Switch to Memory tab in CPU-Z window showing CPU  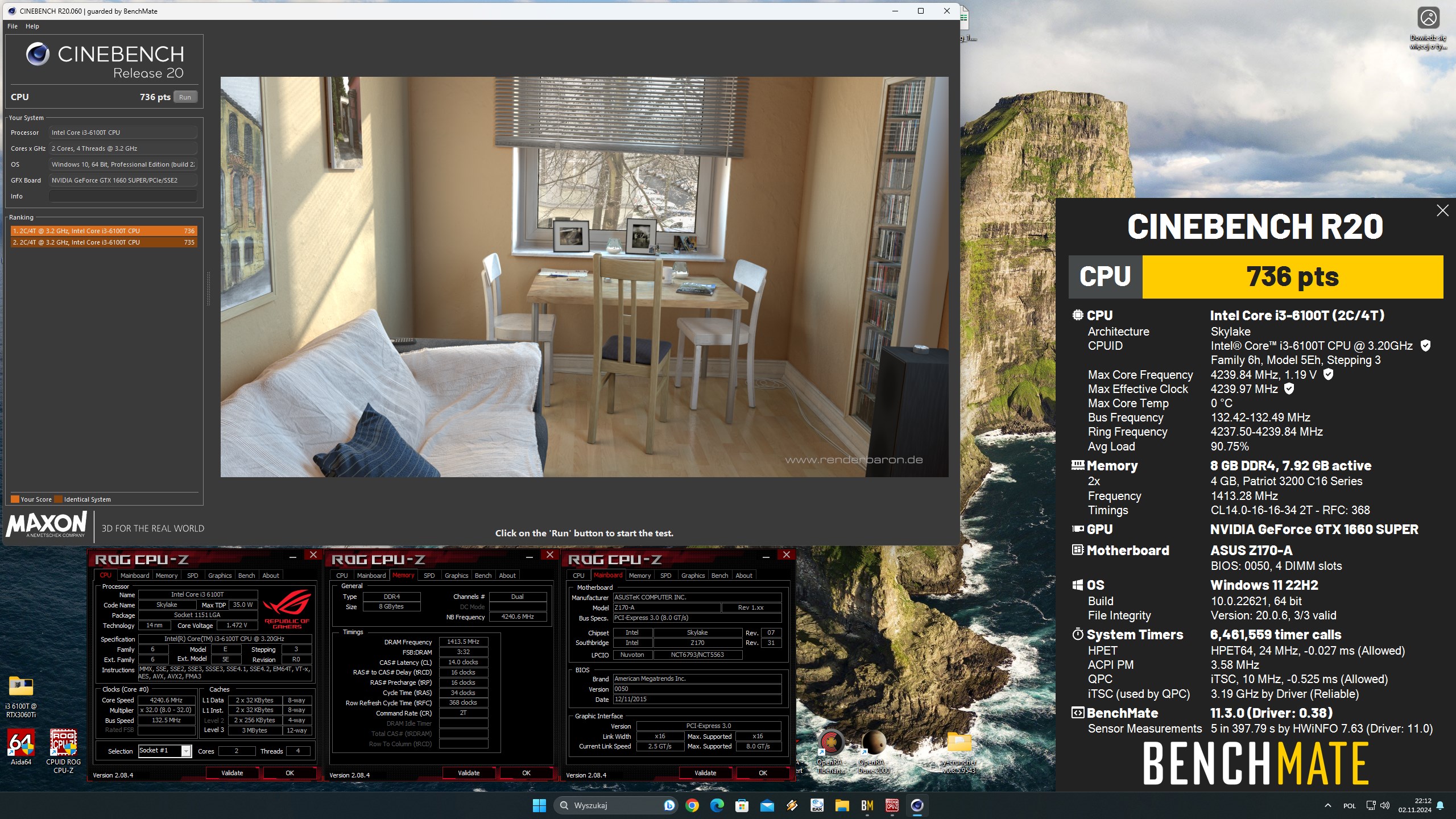[167, 576]
